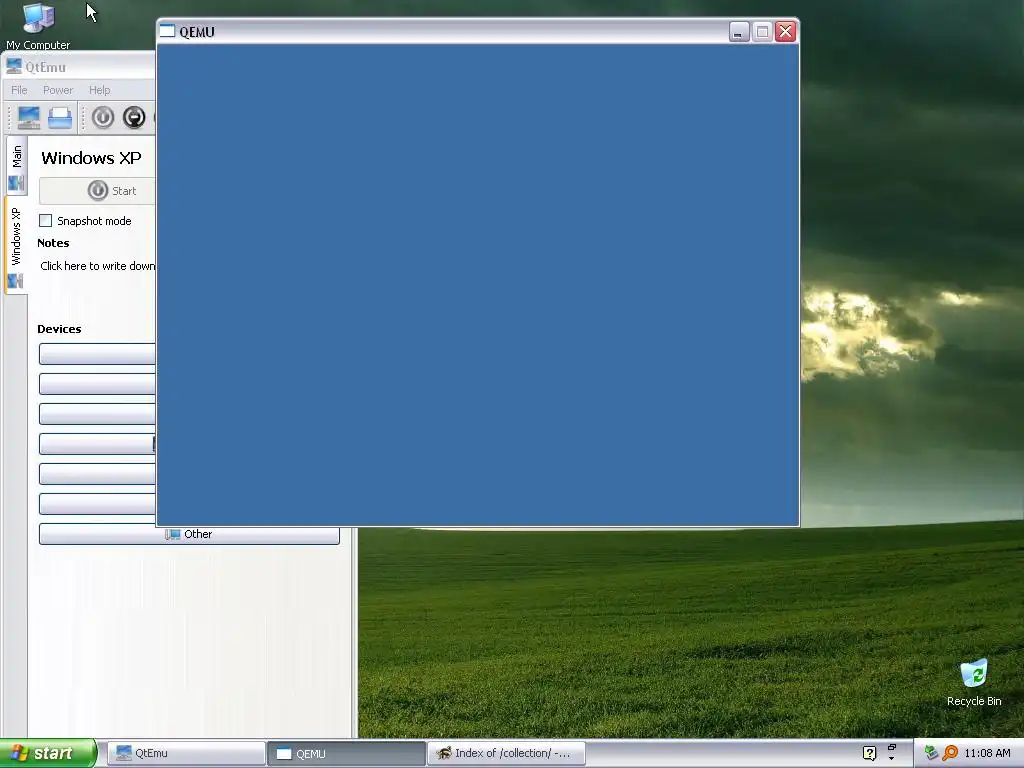
Task: Click the black stop icon in QtEmu toolbar
Action: tap(134, 118)
